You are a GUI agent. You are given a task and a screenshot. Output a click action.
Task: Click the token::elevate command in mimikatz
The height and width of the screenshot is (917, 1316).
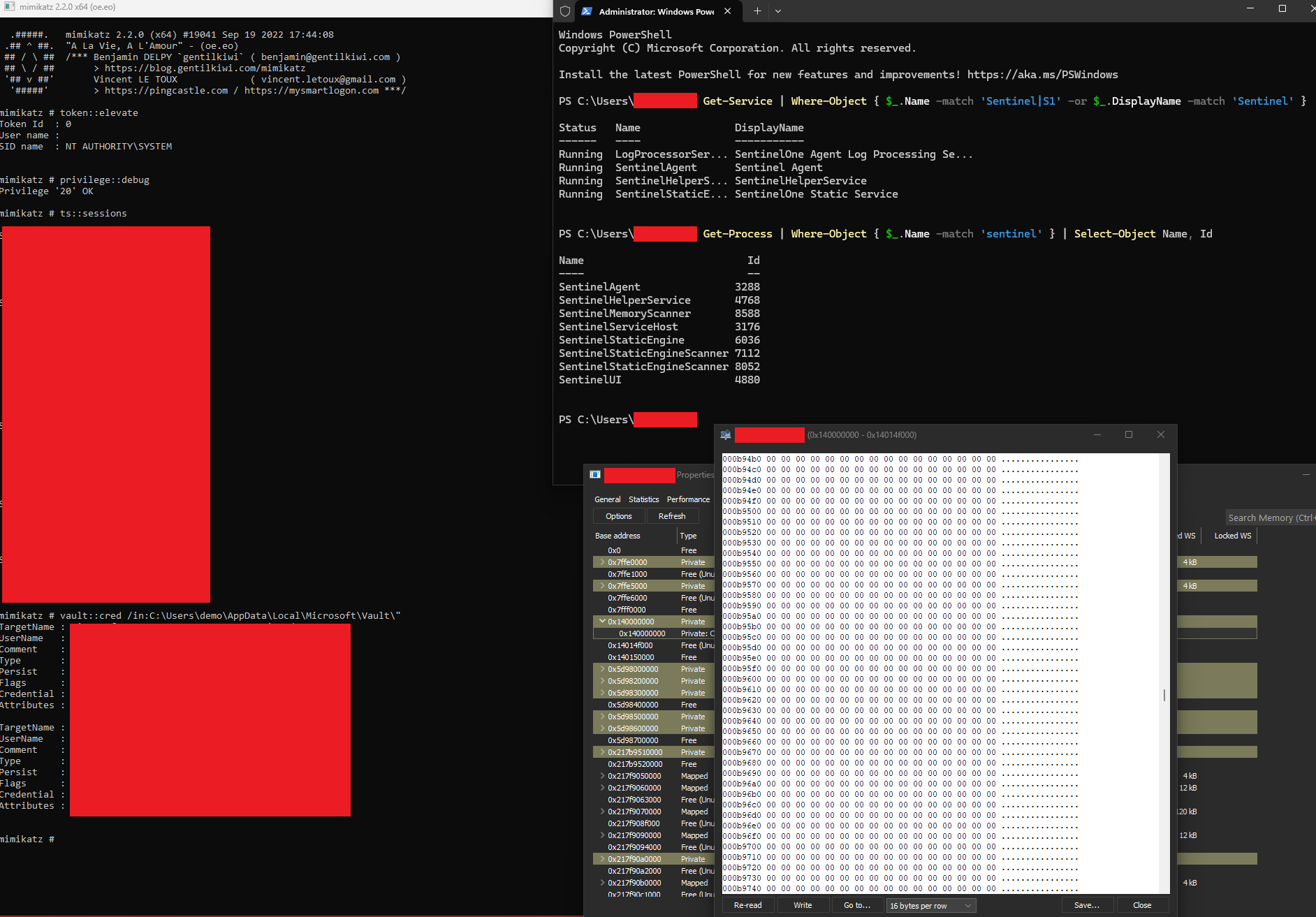coord(99,113)
